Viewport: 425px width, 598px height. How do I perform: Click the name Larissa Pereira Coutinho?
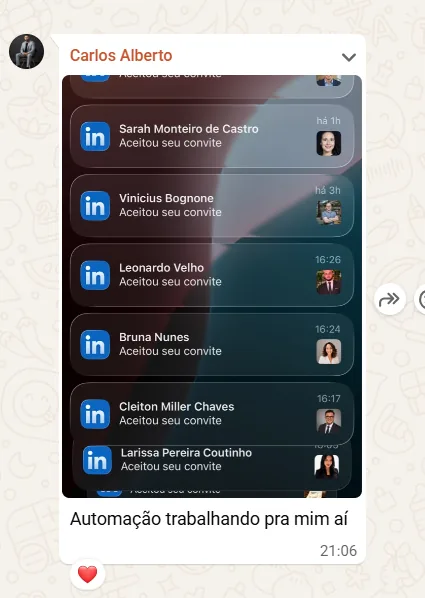(x=187, y=453)
